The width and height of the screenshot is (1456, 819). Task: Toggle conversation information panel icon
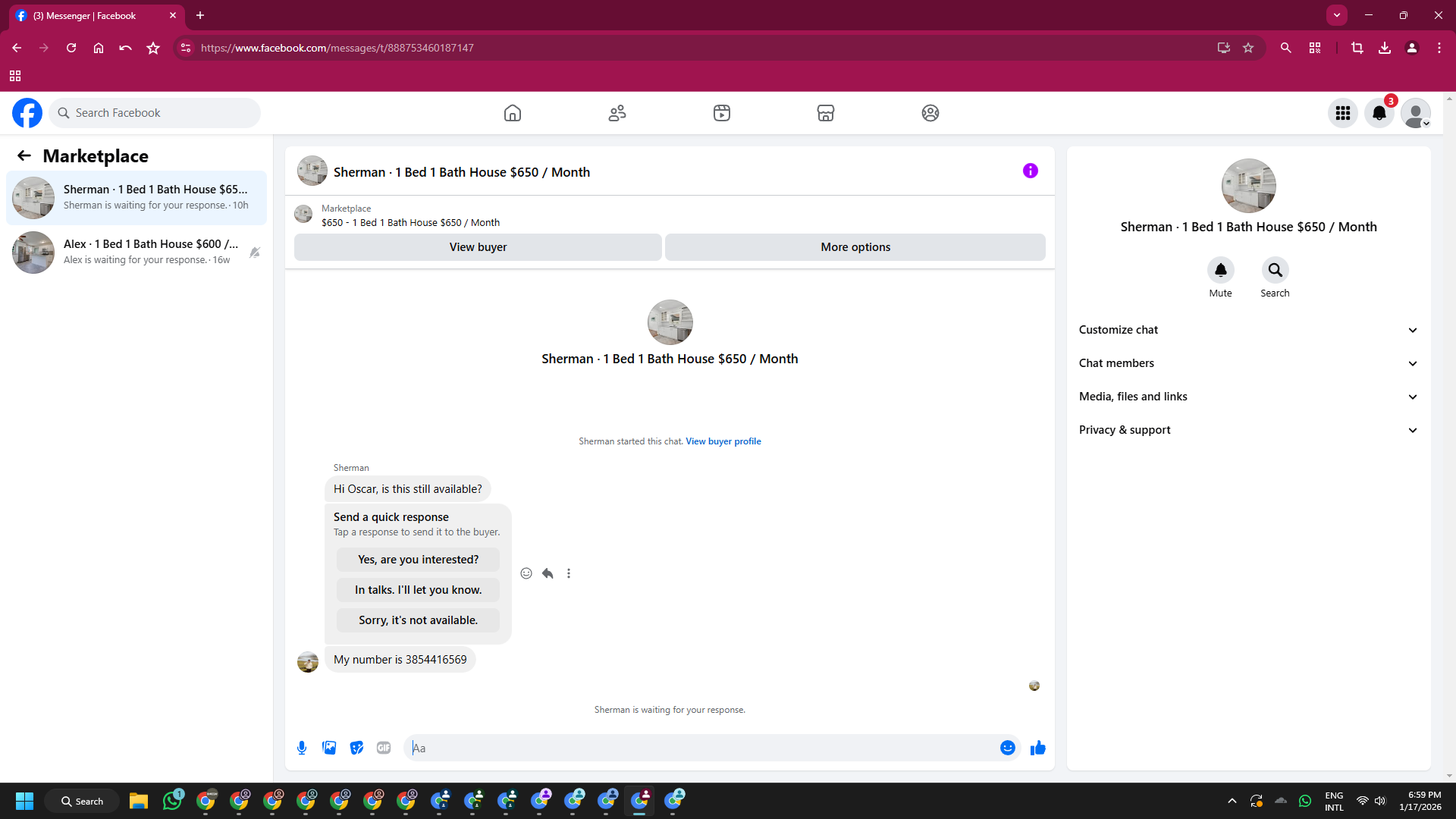click(x=1030, y=171)
